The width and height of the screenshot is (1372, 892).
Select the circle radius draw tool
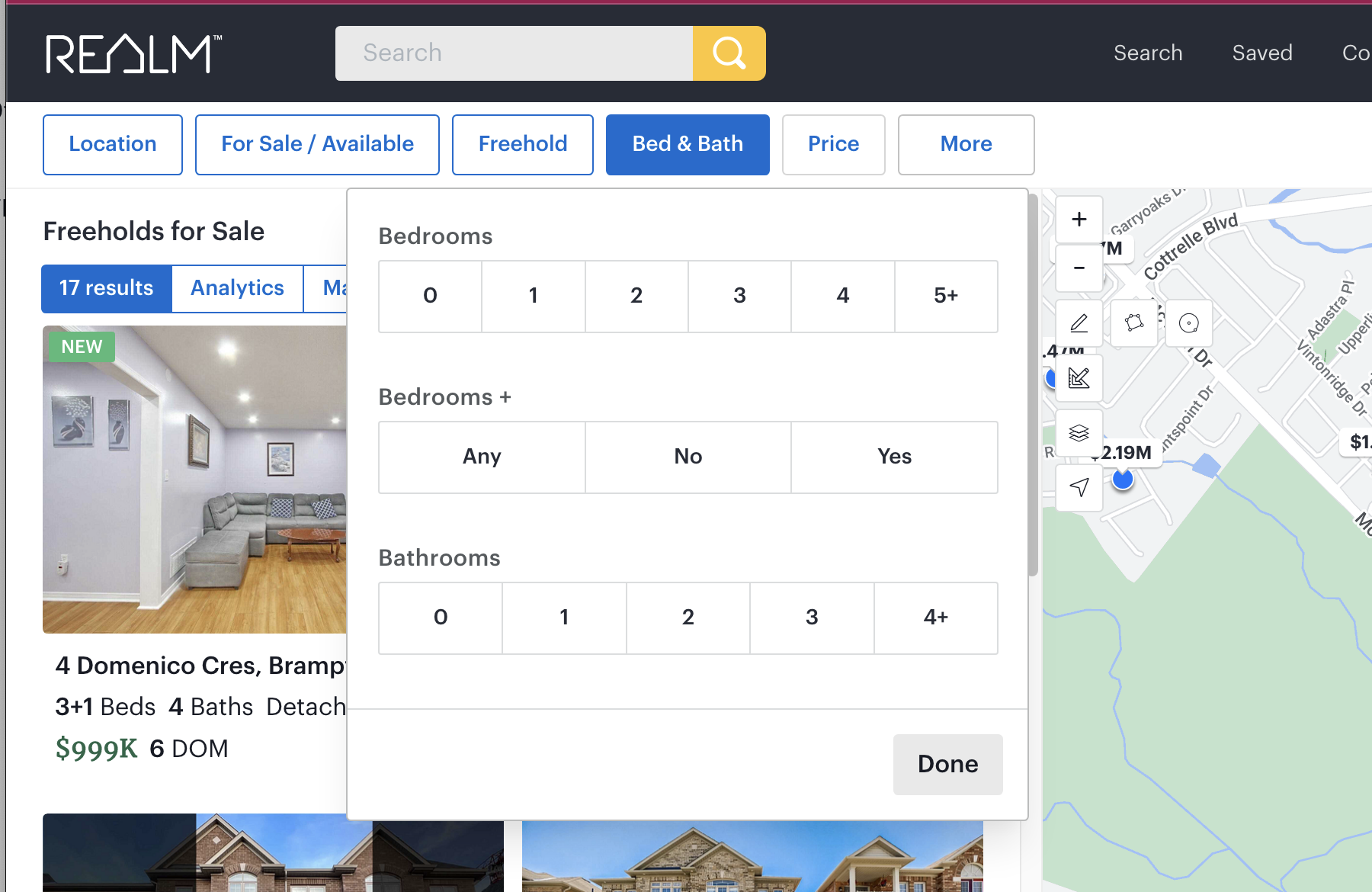coord(1188,323)
